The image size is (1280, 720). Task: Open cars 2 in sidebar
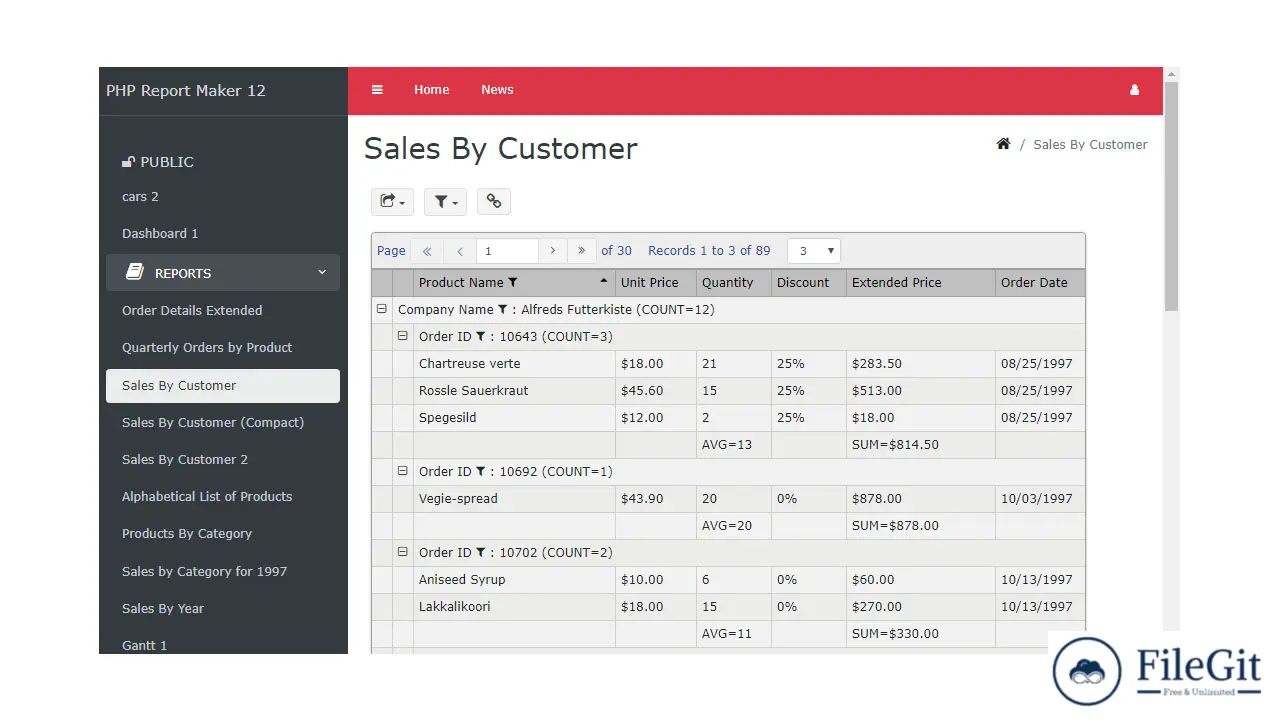coord(141,197)
